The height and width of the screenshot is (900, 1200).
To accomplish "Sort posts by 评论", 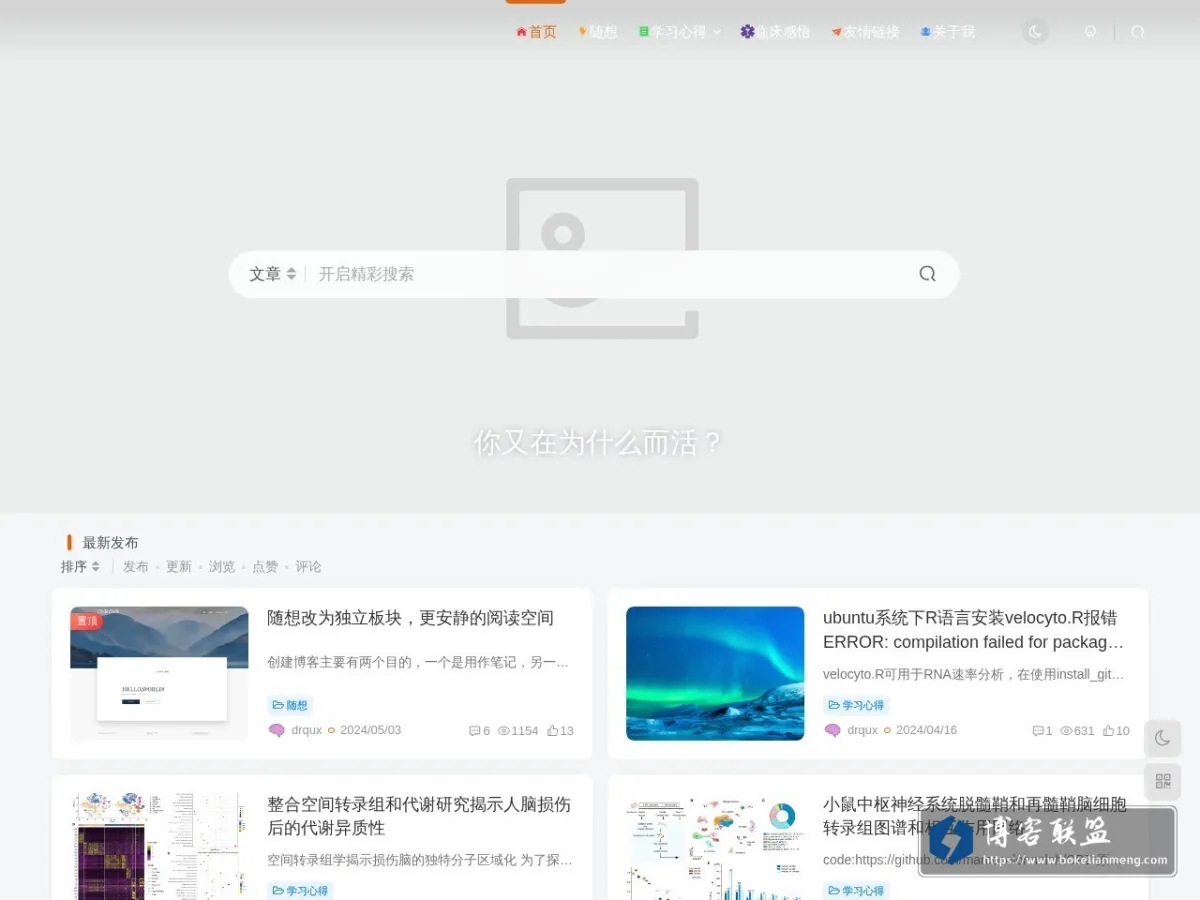I will click(x=308, y=567).
